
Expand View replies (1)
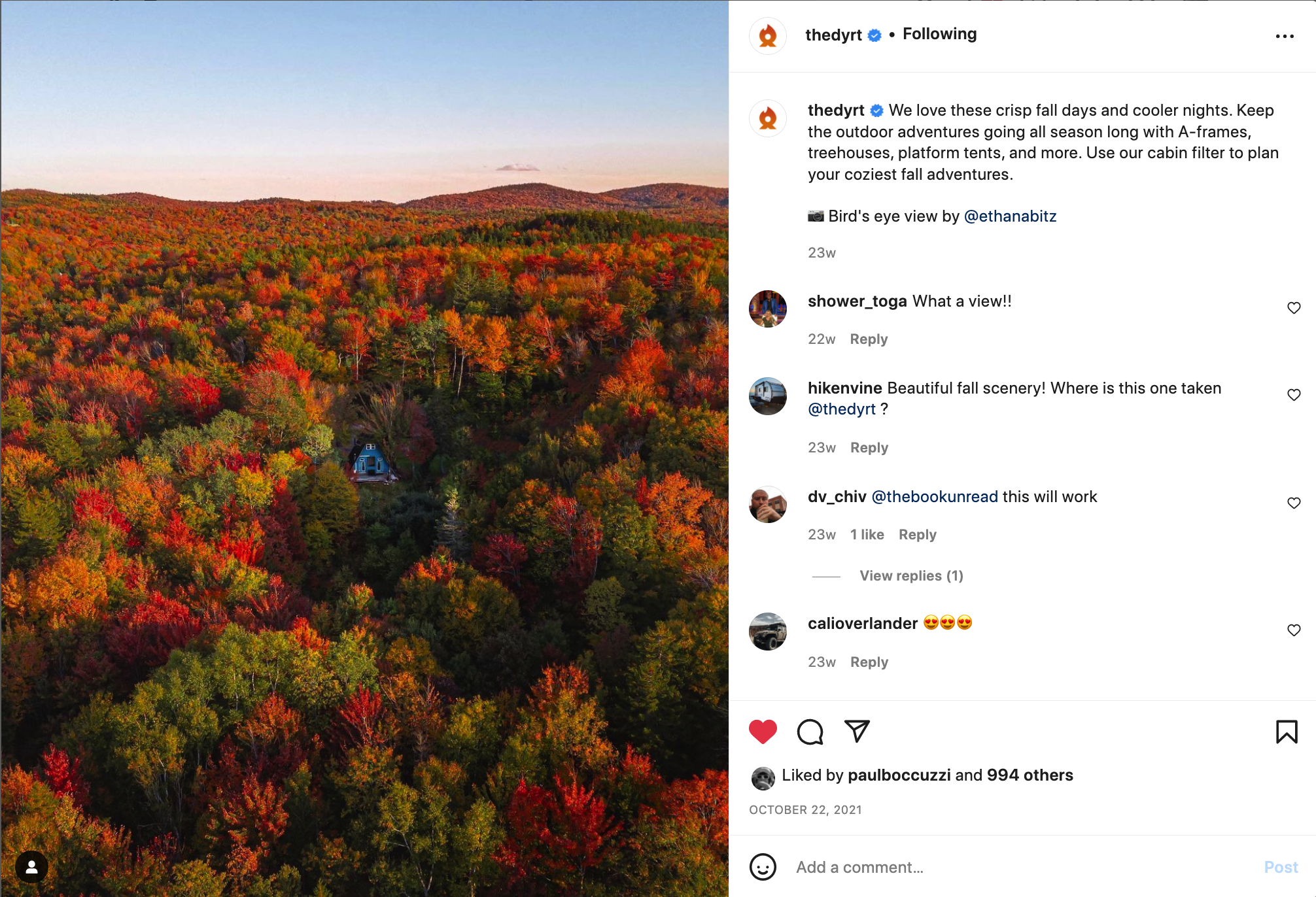pyautogui.click(x=911, y=575)
